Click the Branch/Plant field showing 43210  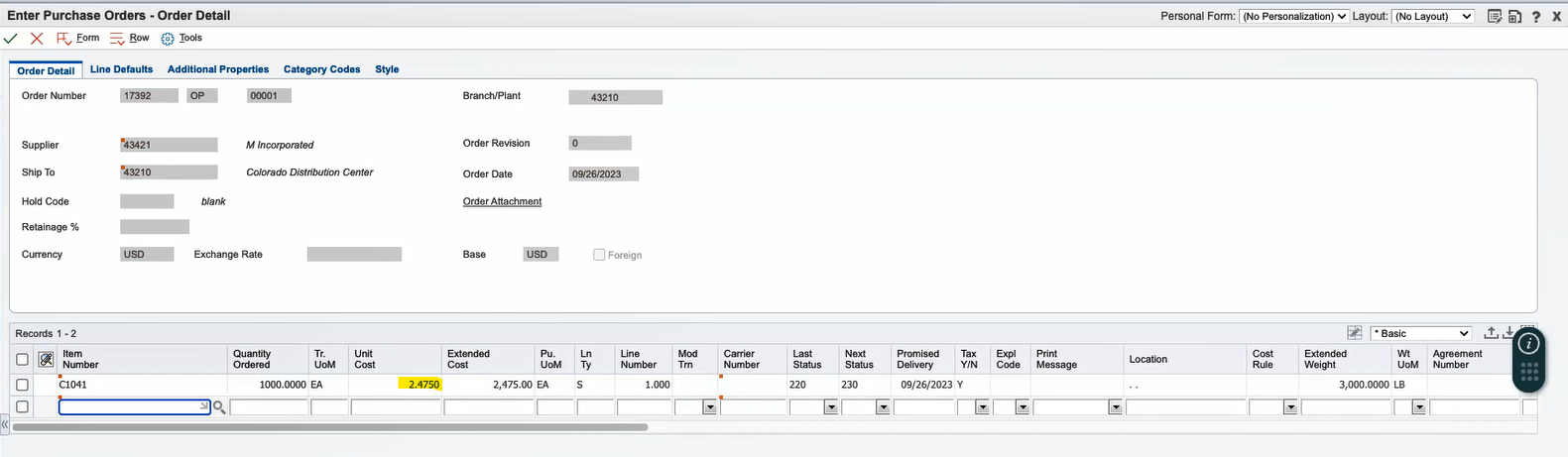615,97
